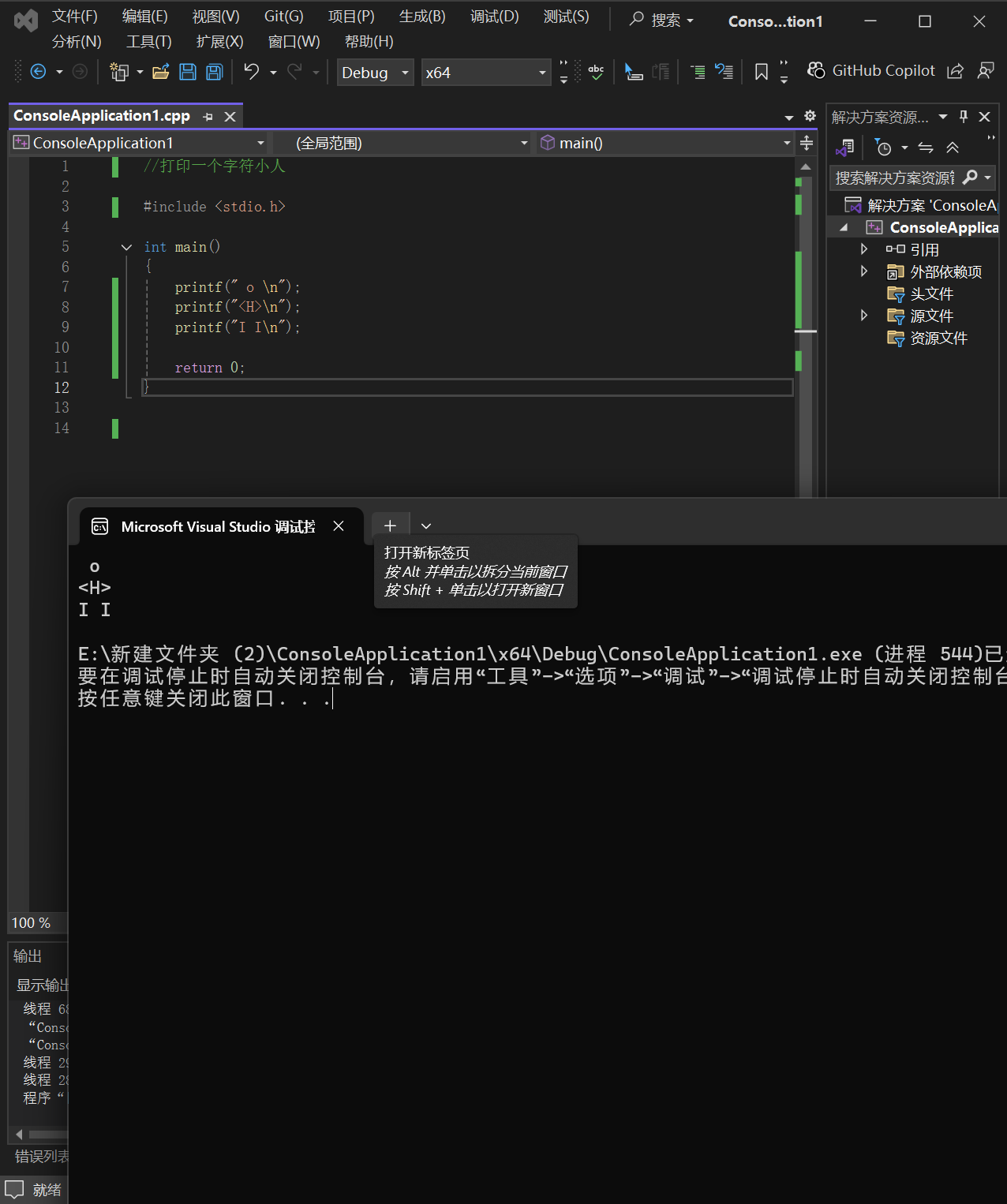This screenshot has height=1204, width=1007.
Task: Click the #include <stdio.h> line
Action: pos(214,207)
